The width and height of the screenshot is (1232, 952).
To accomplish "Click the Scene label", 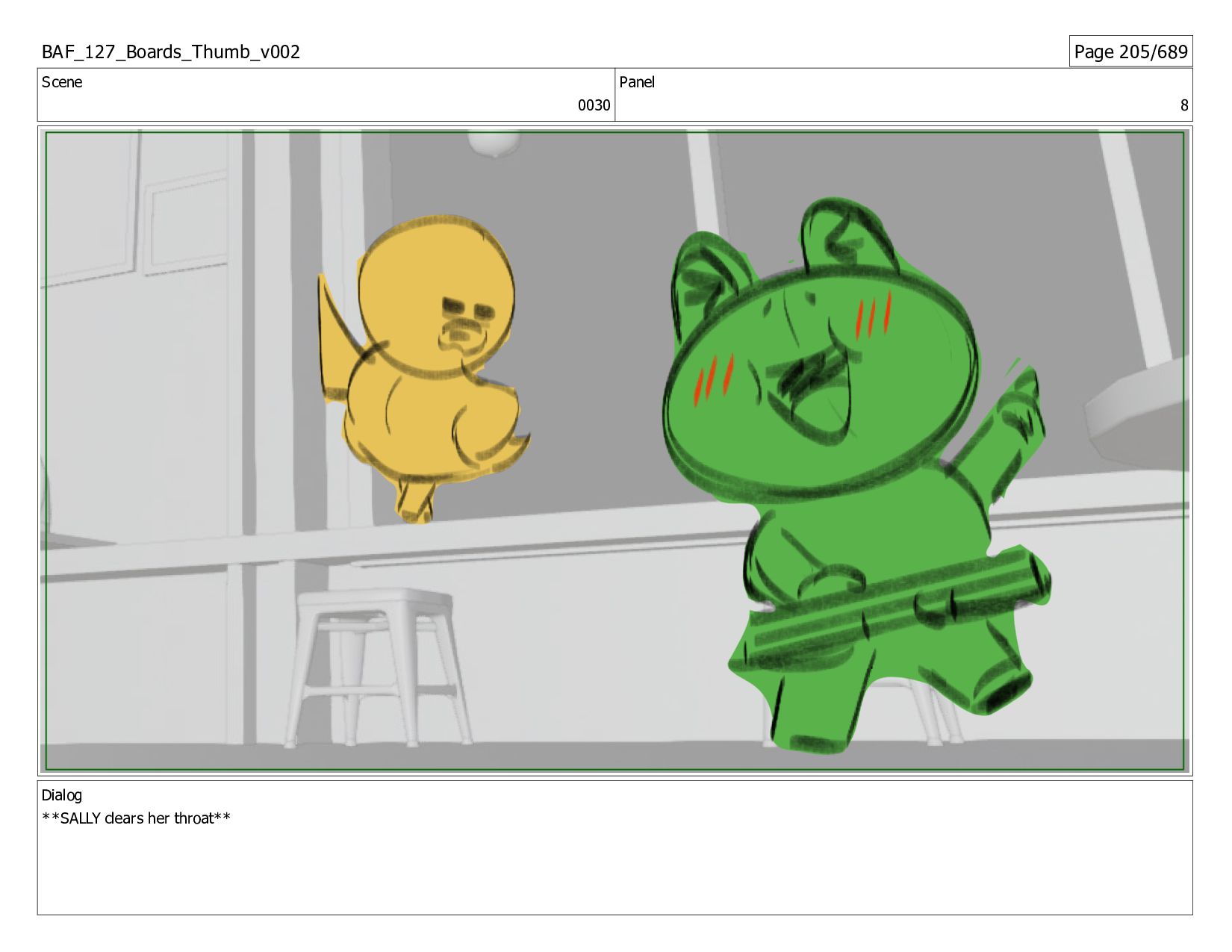I will click(x=62, y=82).
